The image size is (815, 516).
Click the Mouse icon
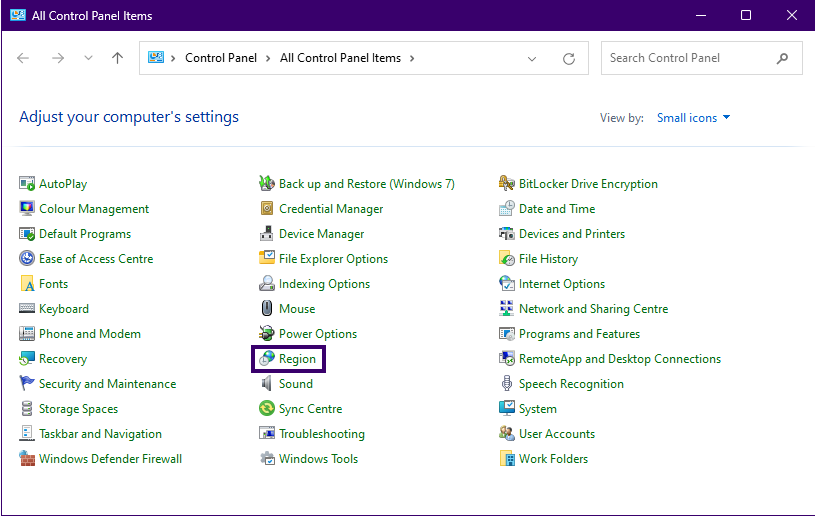click(267, 308)
